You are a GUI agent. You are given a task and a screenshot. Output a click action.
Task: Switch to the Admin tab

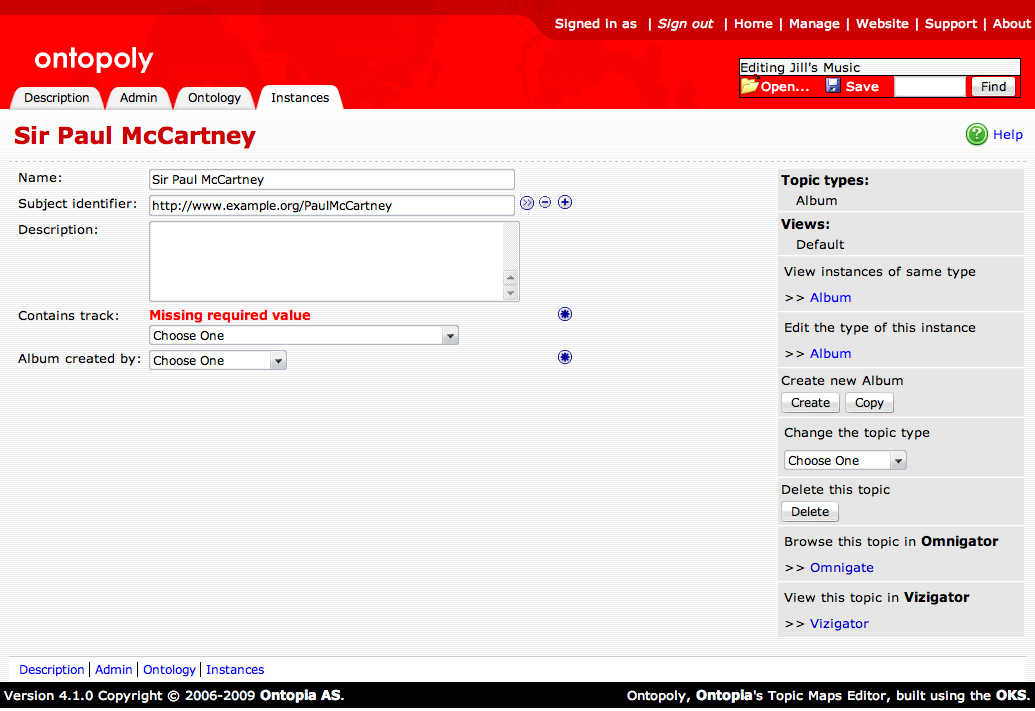click(138, 98)
